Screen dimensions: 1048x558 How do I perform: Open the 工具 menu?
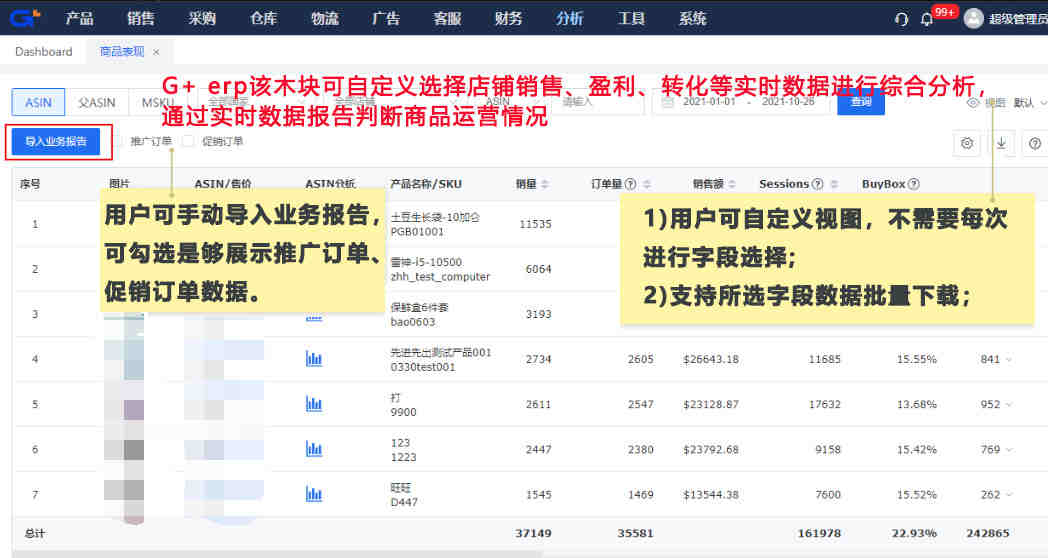[x=632, y=19]
